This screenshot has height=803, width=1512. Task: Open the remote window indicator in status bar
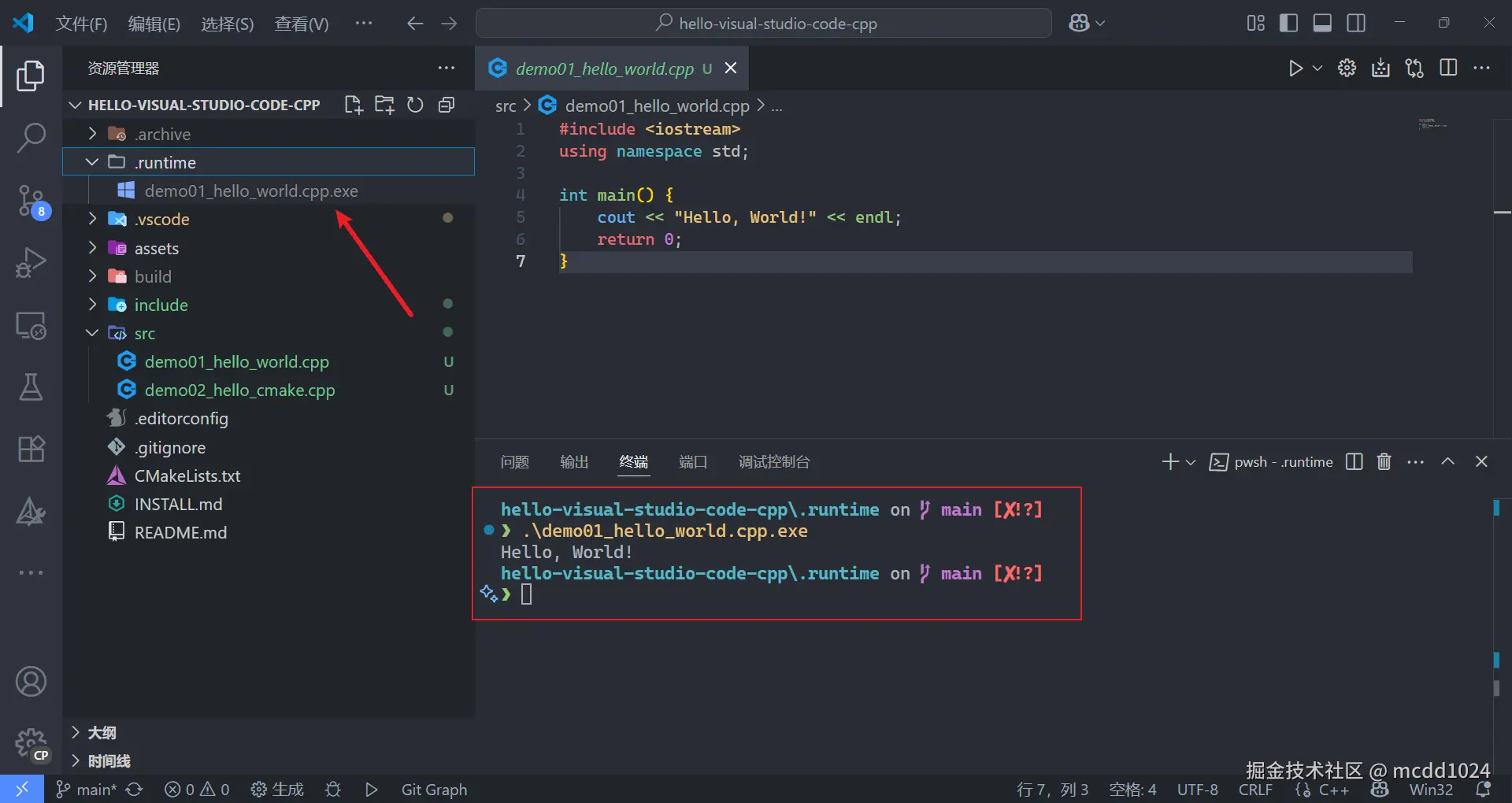(x=22, y=789)
